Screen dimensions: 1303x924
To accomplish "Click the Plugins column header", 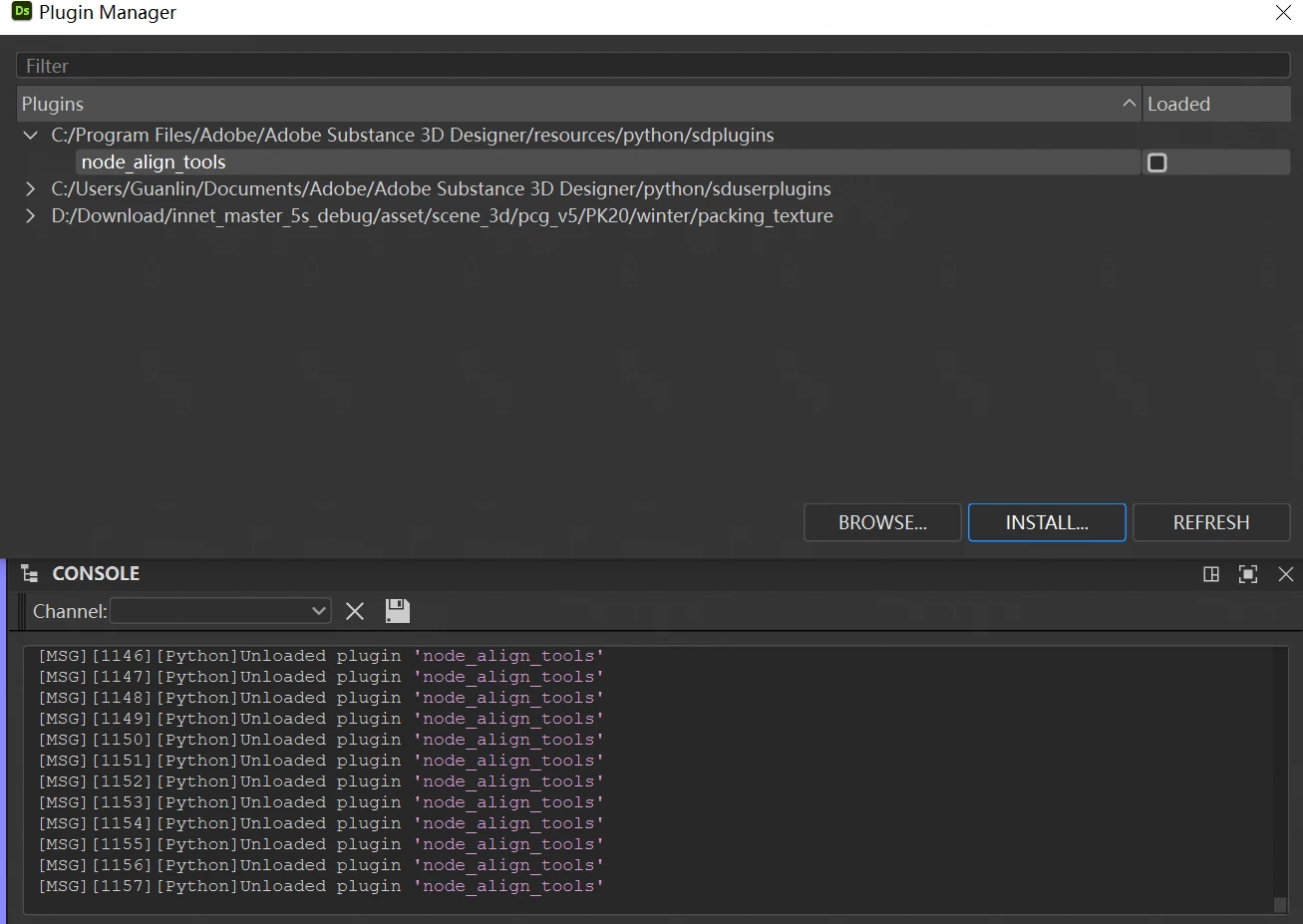I will (579, 104).
